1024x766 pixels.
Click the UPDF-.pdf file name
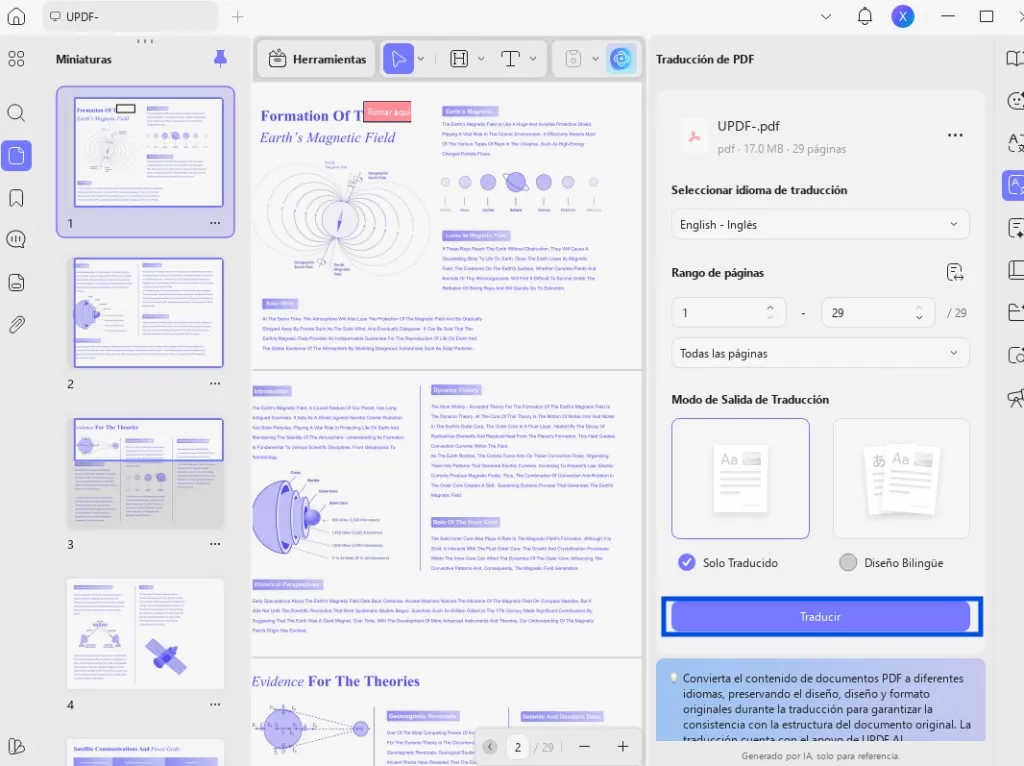click(x=748, y=126)
